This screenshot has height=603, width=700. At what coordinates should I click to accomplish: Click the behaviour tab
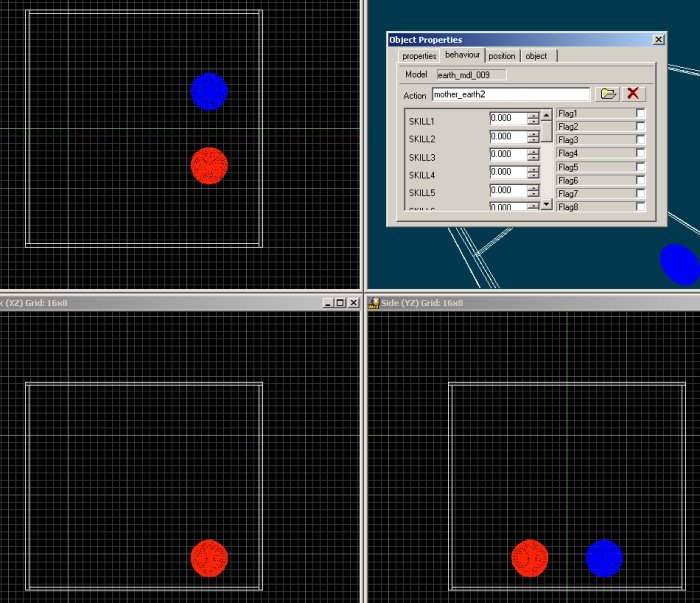(462, 55)
